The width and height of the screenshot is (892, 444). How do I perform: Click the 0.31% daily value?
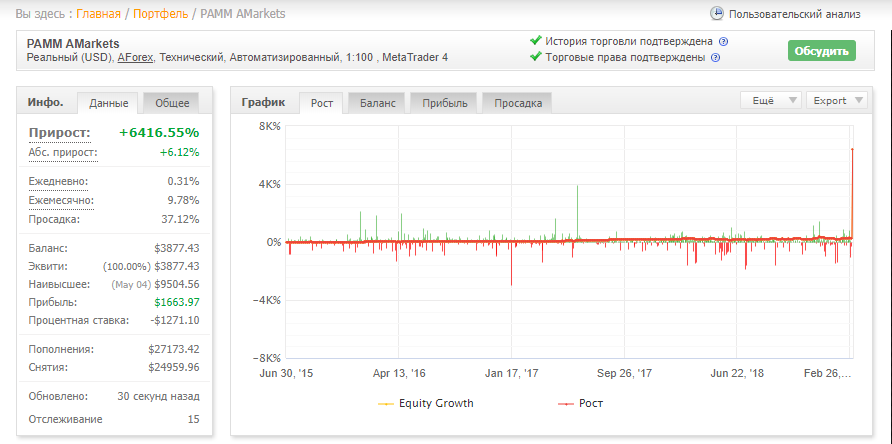click(x=181, y=182)
